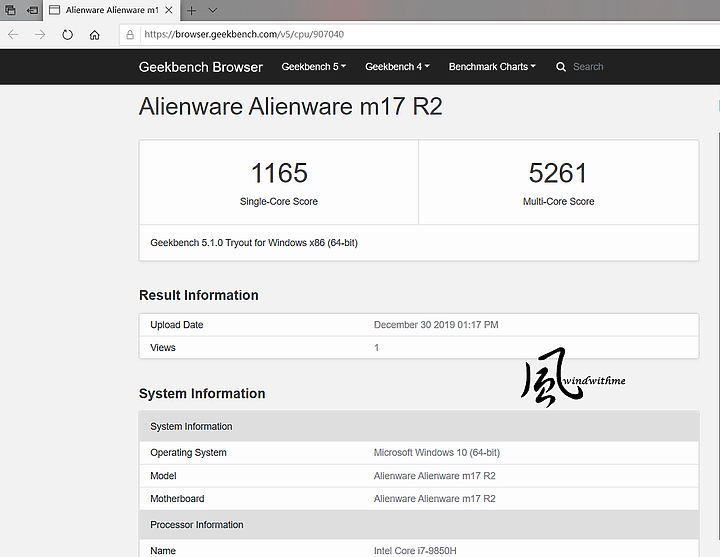Click the browser forward arrow
720x557 pixels.
(40, 34)
